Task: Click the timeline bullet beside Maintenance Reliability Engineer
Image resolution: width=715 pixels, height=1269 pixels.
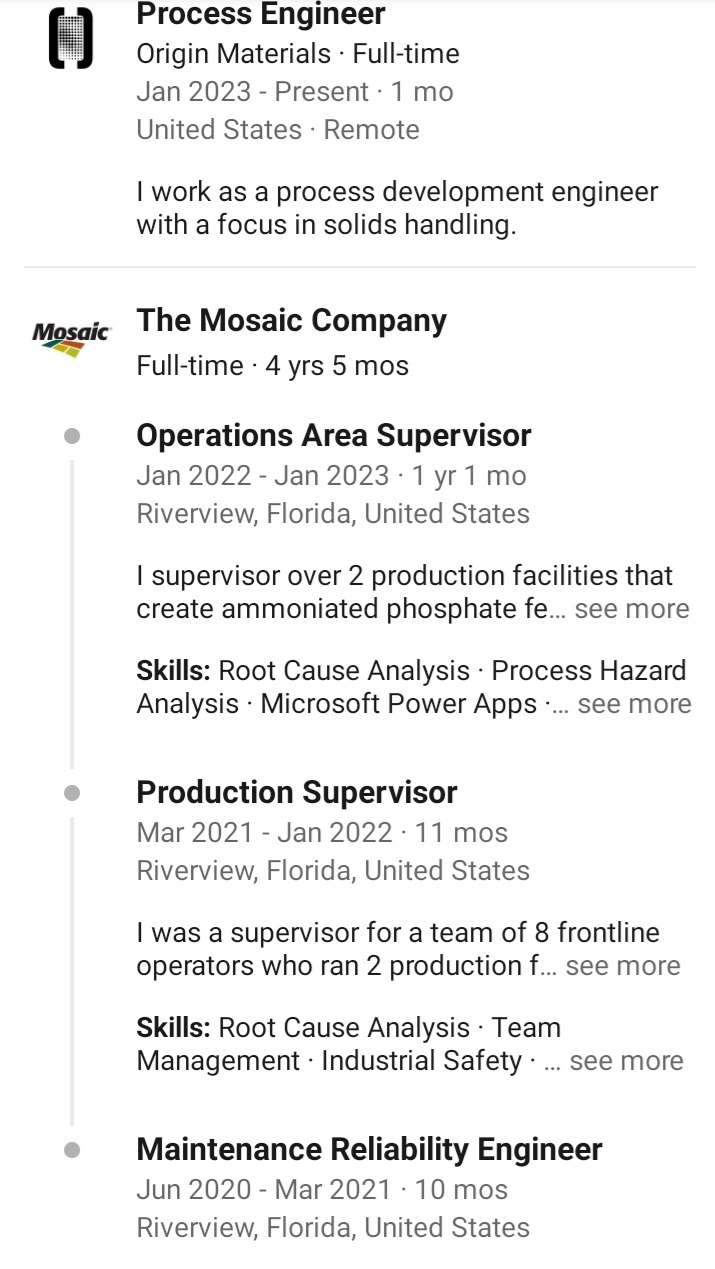Action: [71, 1150]
